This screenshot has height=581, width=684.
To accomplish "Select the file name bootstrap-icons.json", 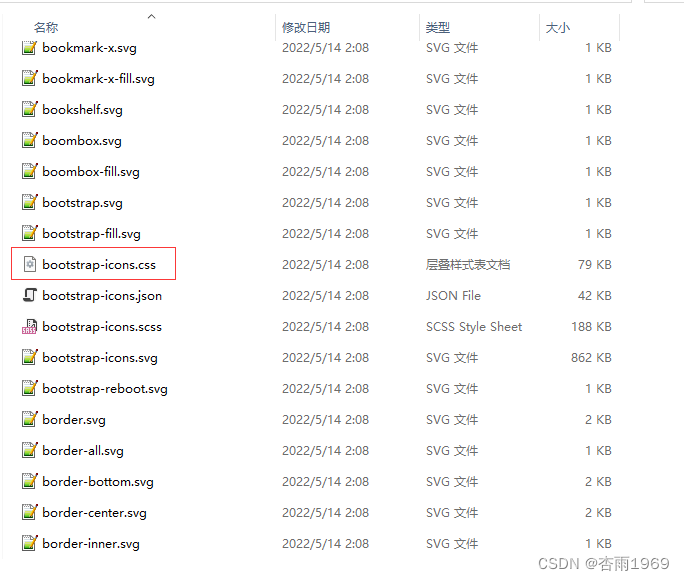I will tap(102, 295).
